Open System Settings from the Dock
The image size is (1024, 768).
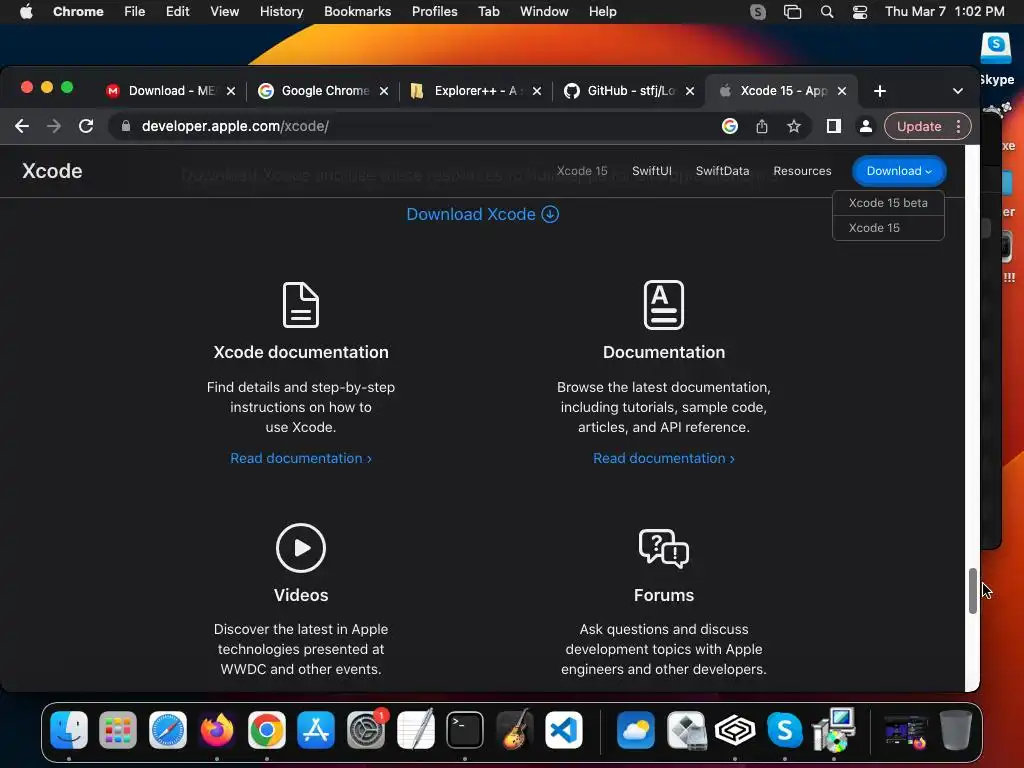pyautogui.click(x=366, y=729)
